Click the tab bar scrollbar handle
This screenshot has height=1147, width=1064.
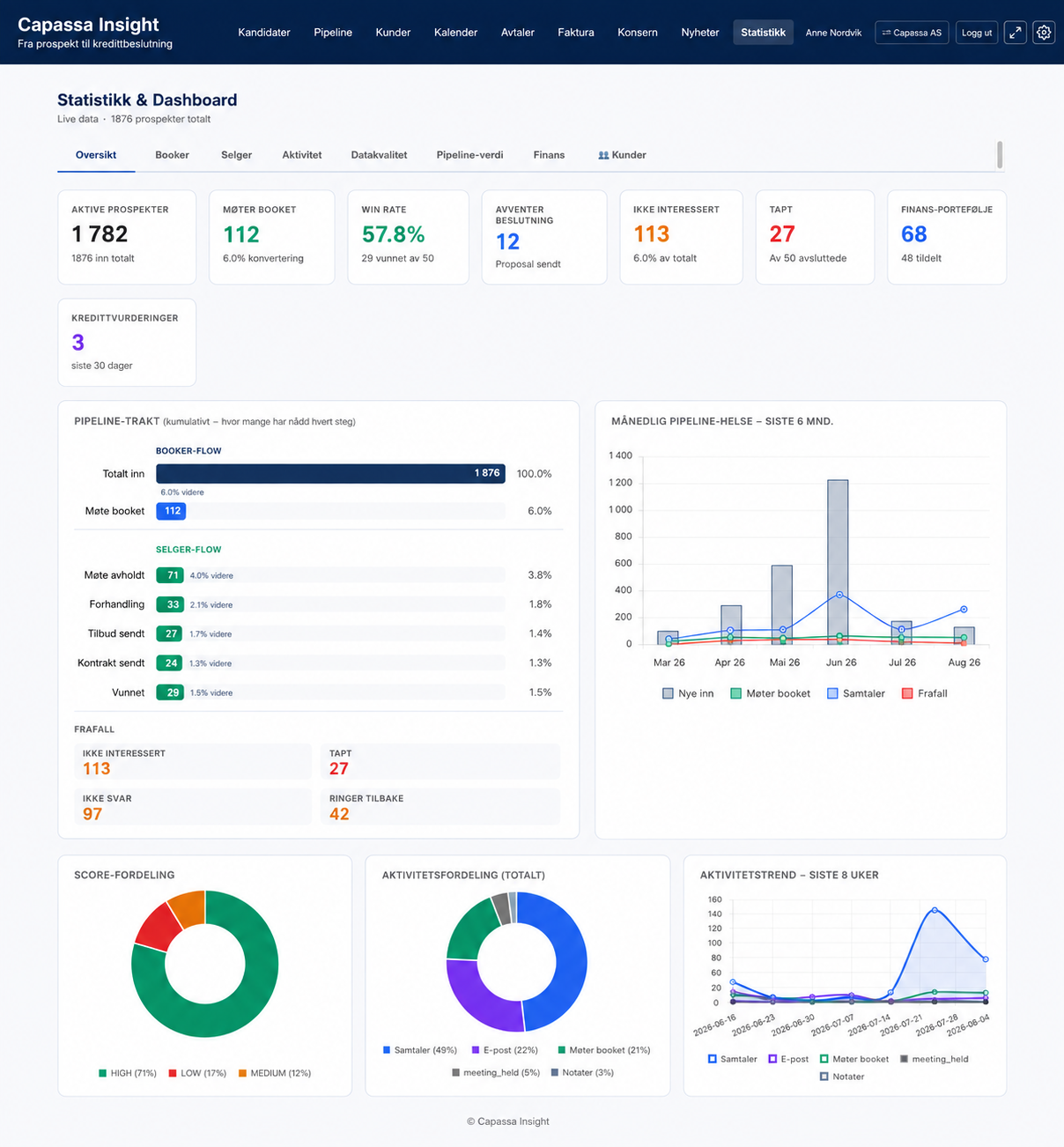pyautogui.click(x=1000, y=154)
